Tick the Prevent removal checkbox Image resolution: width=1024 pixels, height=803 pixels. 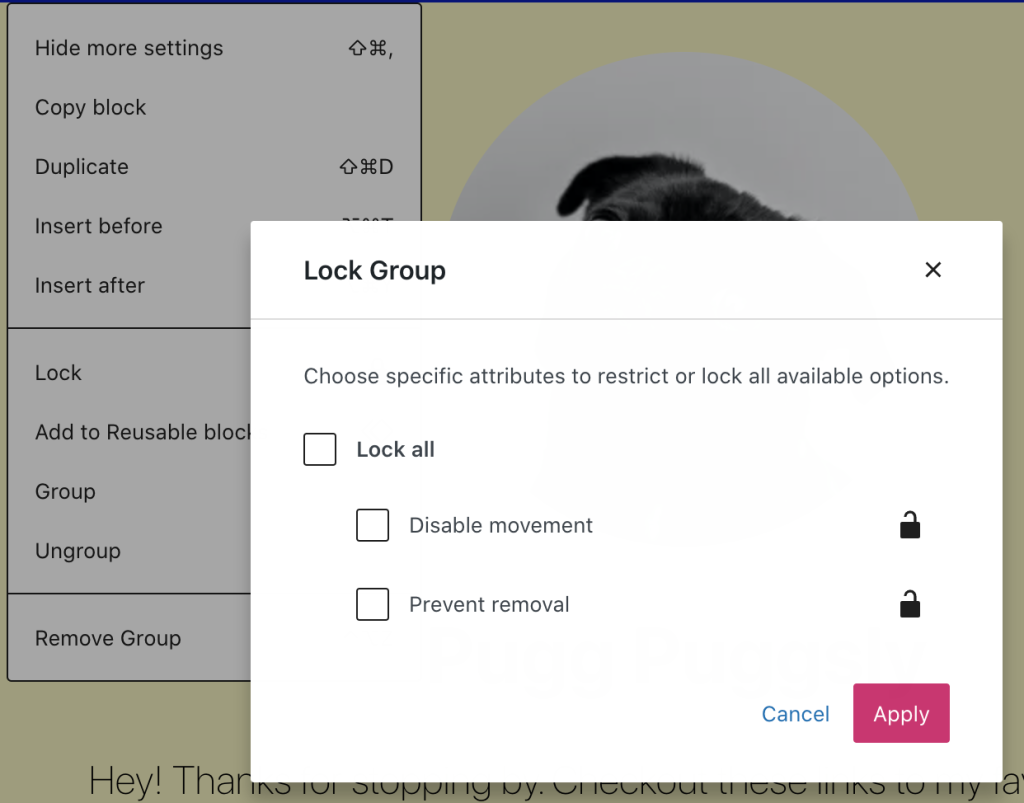373,604
